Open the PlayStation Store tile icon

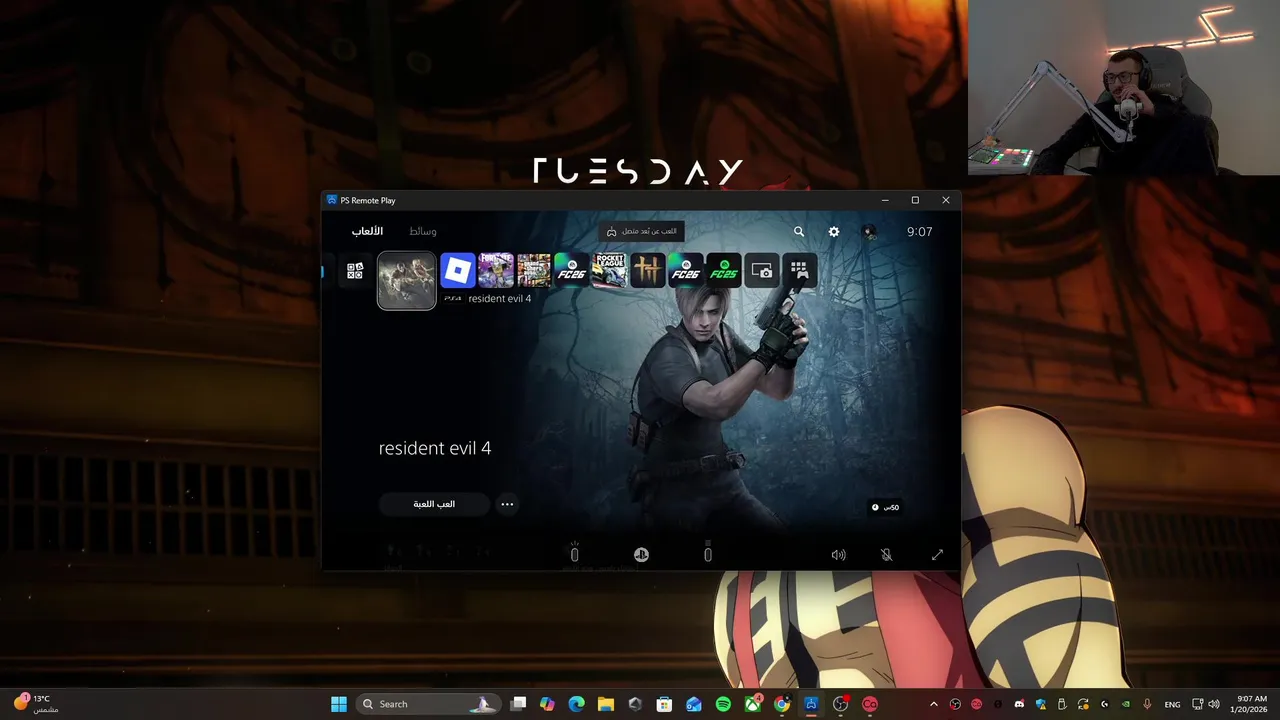point(355,271)
